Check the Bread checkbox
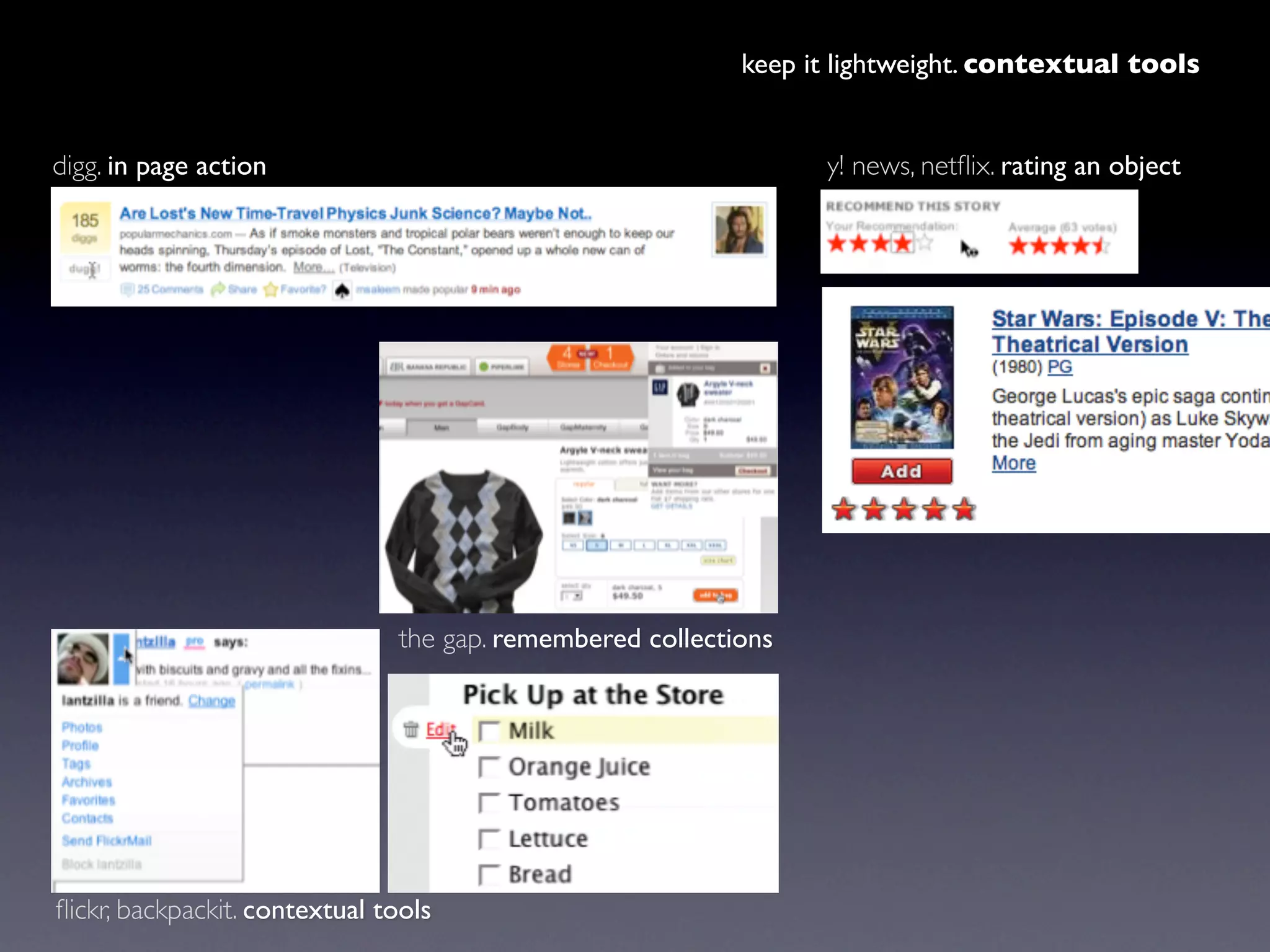This screenshot has height=952, width=1270. pyautogui.click(x=489, y=875)
